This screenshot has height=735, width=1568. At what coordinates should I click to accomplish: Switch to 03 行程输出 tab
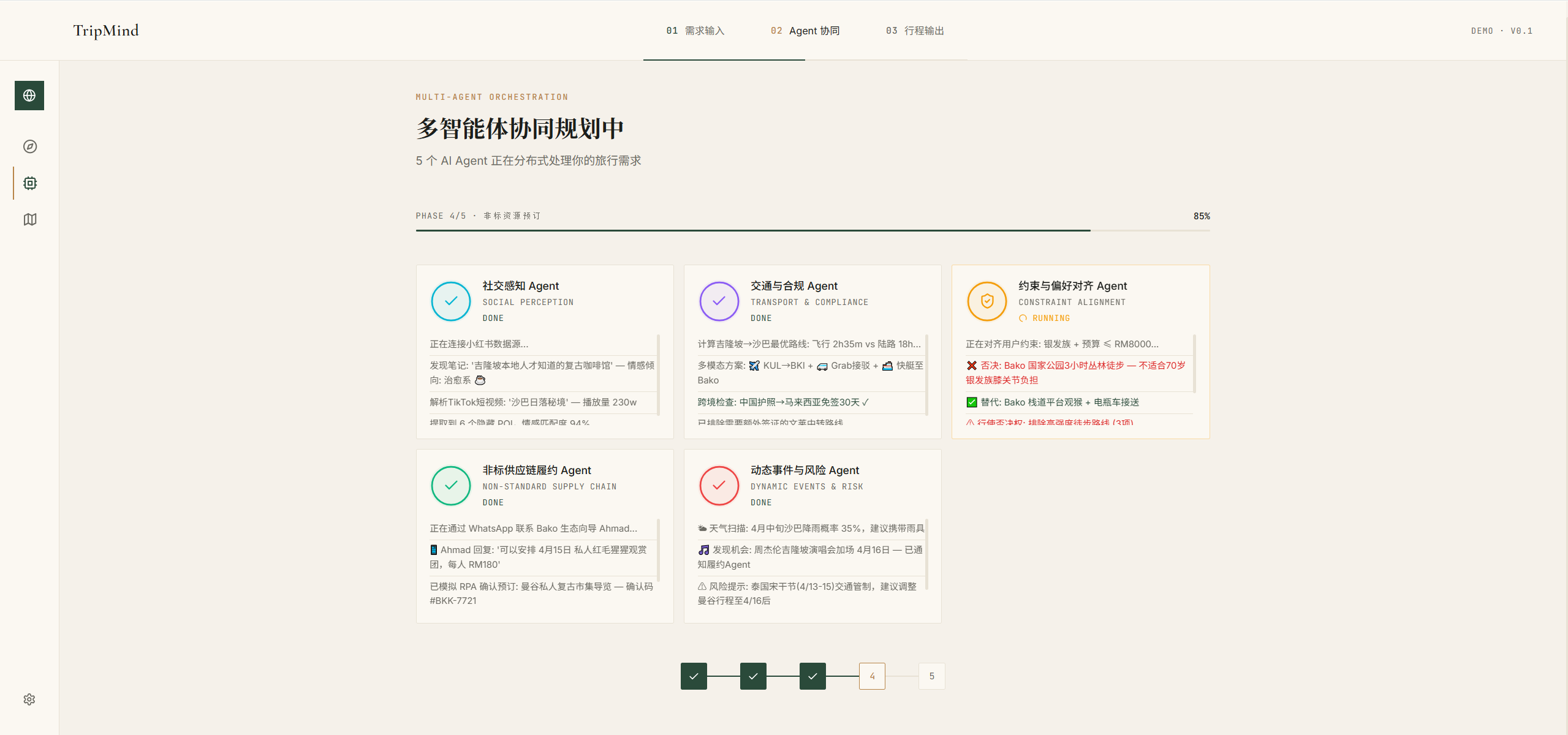tap(915, 31)
